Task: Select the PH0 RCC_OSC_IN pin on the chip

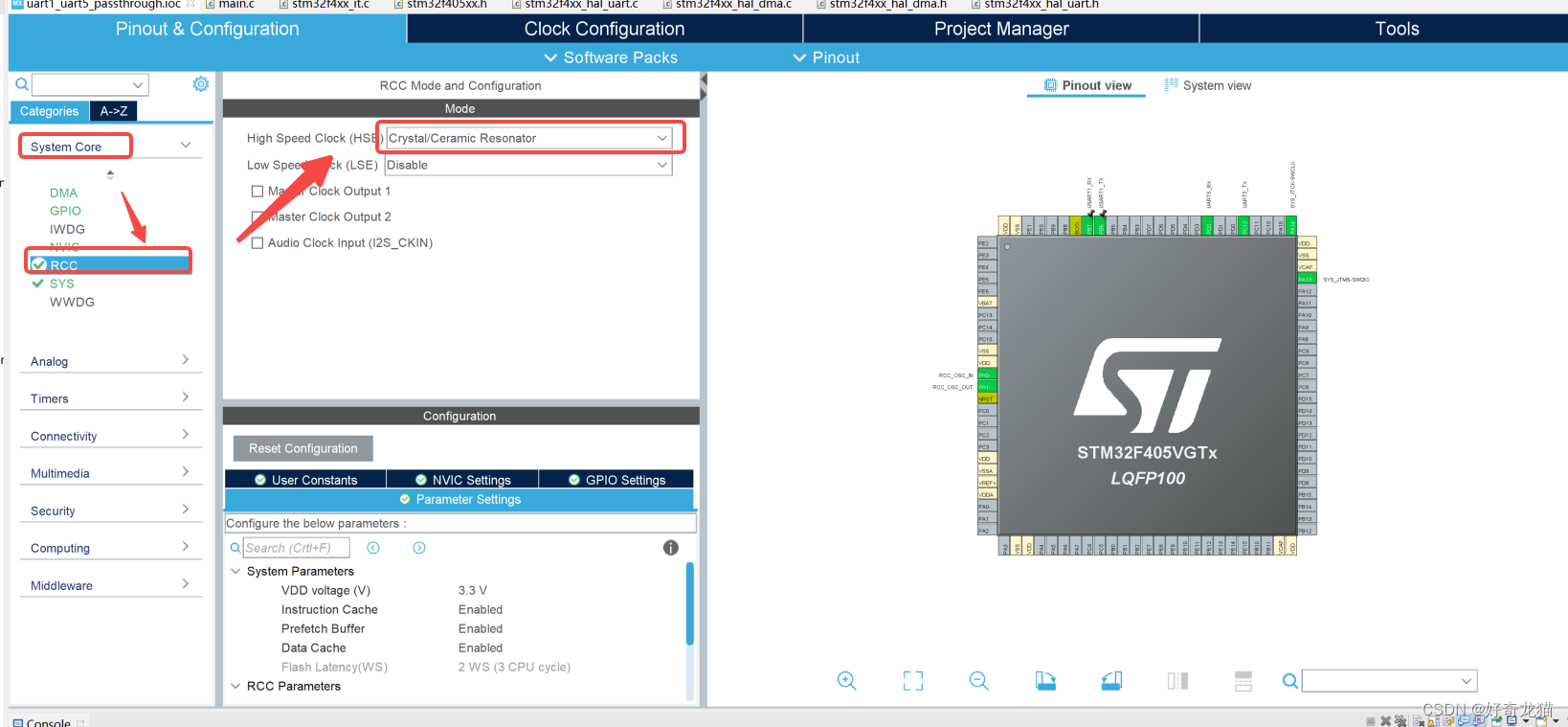Action: coord(986,375)
